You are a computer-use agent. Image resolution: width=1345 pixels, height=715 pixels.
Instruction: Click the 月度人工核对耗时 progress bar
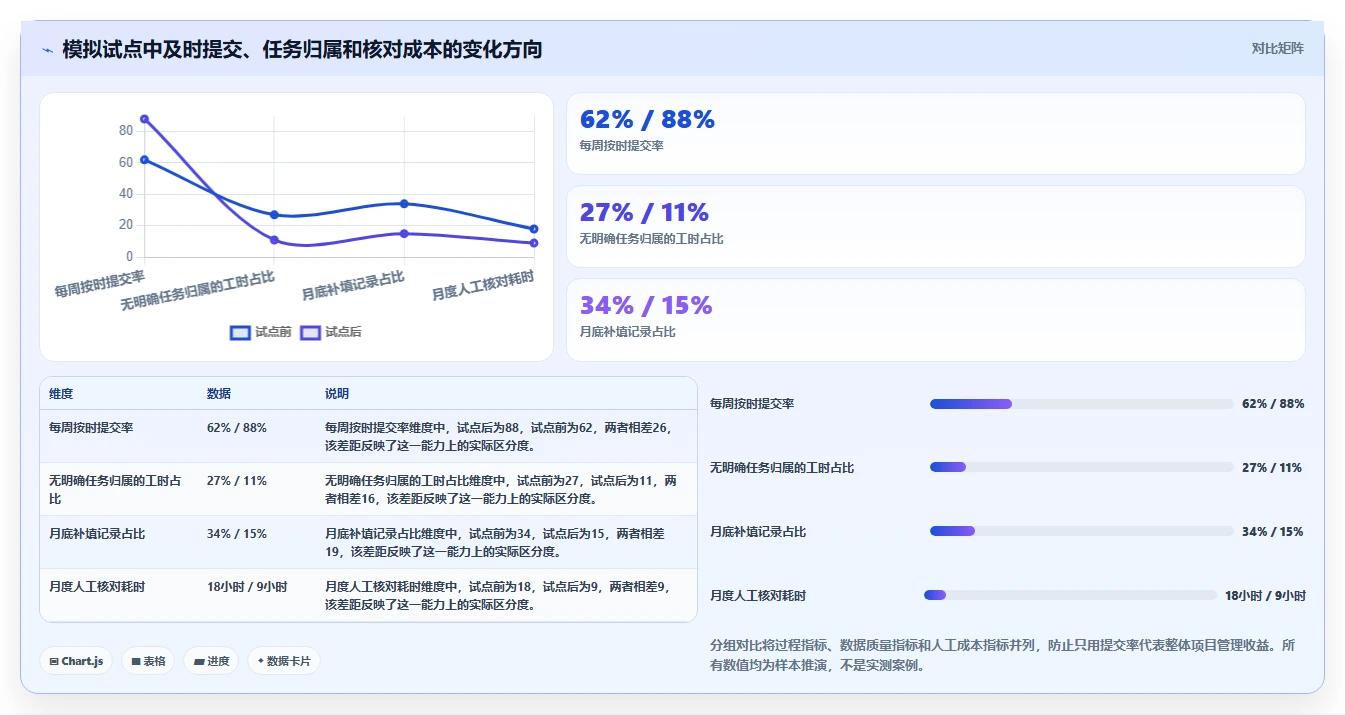[x=1070, y=595]
